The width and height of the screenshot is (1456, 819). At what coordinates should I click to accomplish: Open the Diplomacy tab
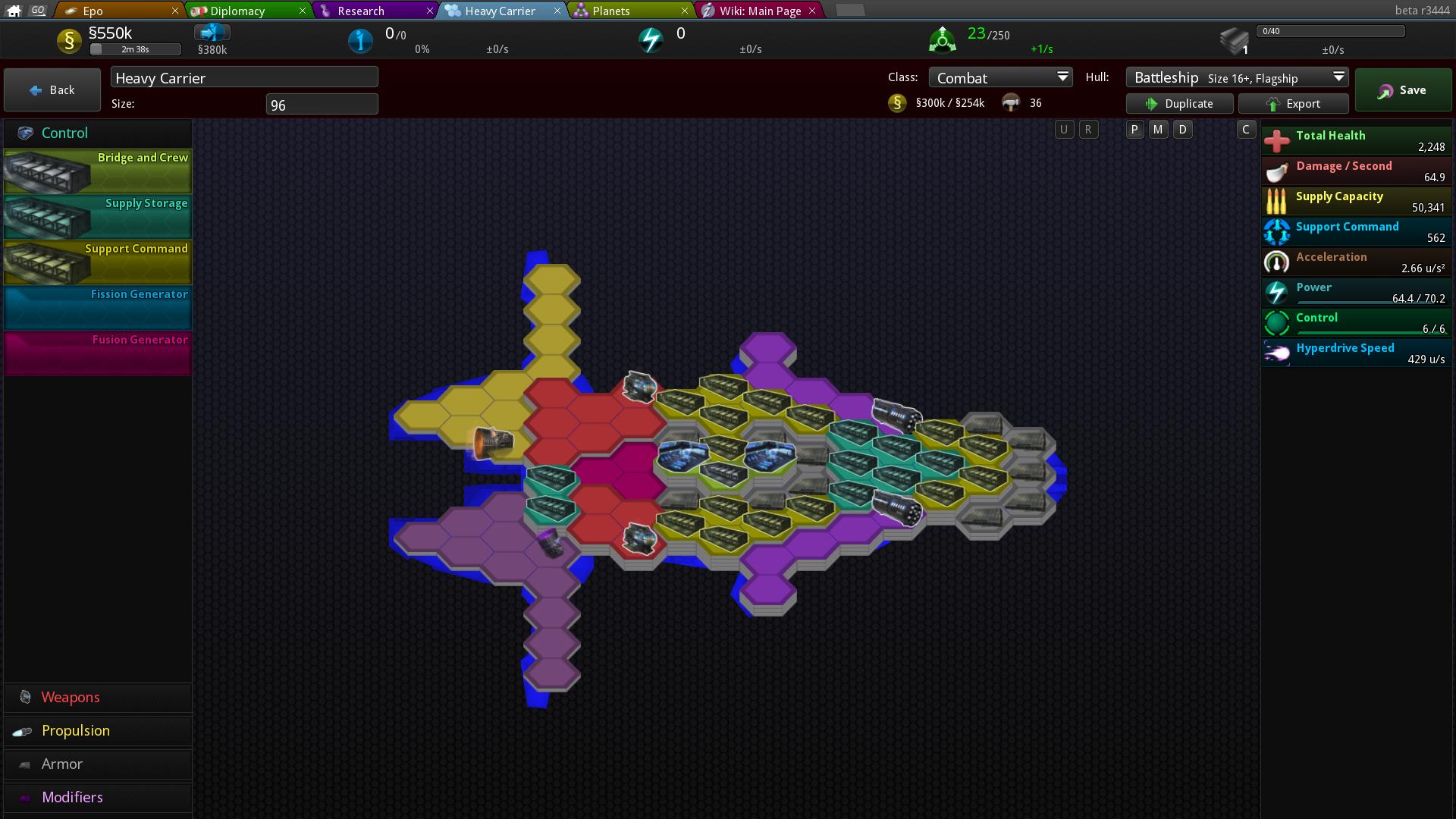[237, 11]
